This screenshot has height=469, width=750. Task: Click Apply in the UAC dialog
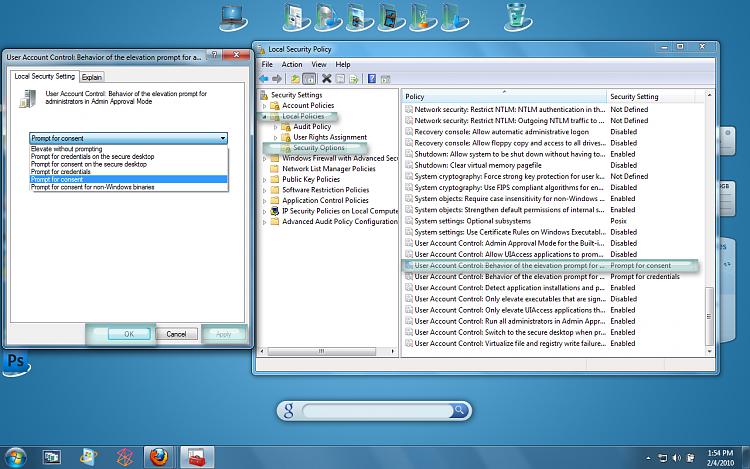(223, 334)
